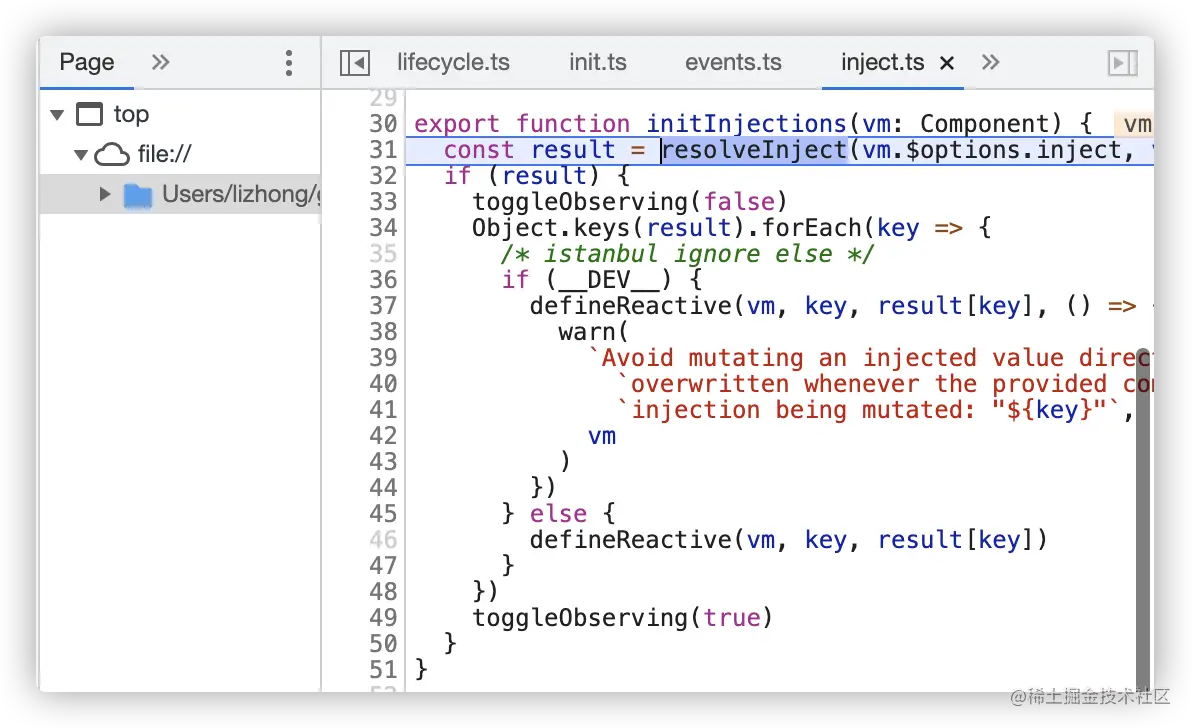Click the warn( call on line 38
The image size is (1192, 728).
coord(593,331)
